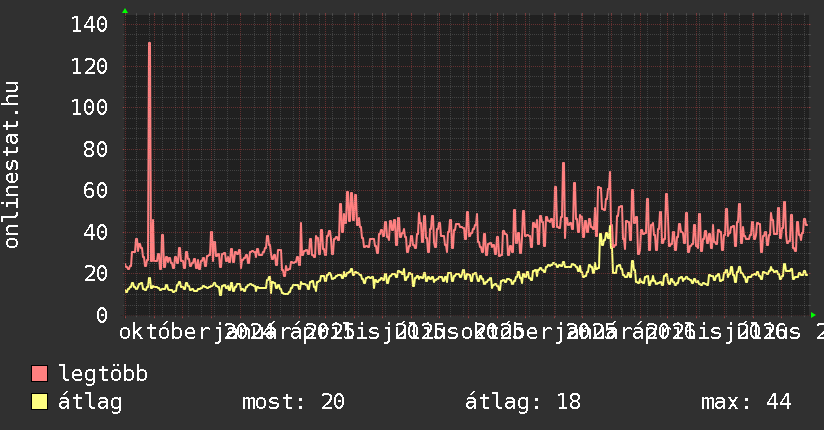824x430 pixels.
Task: Click the vertical onlinestat.hu axis title
Action: (x=11, y=165)
